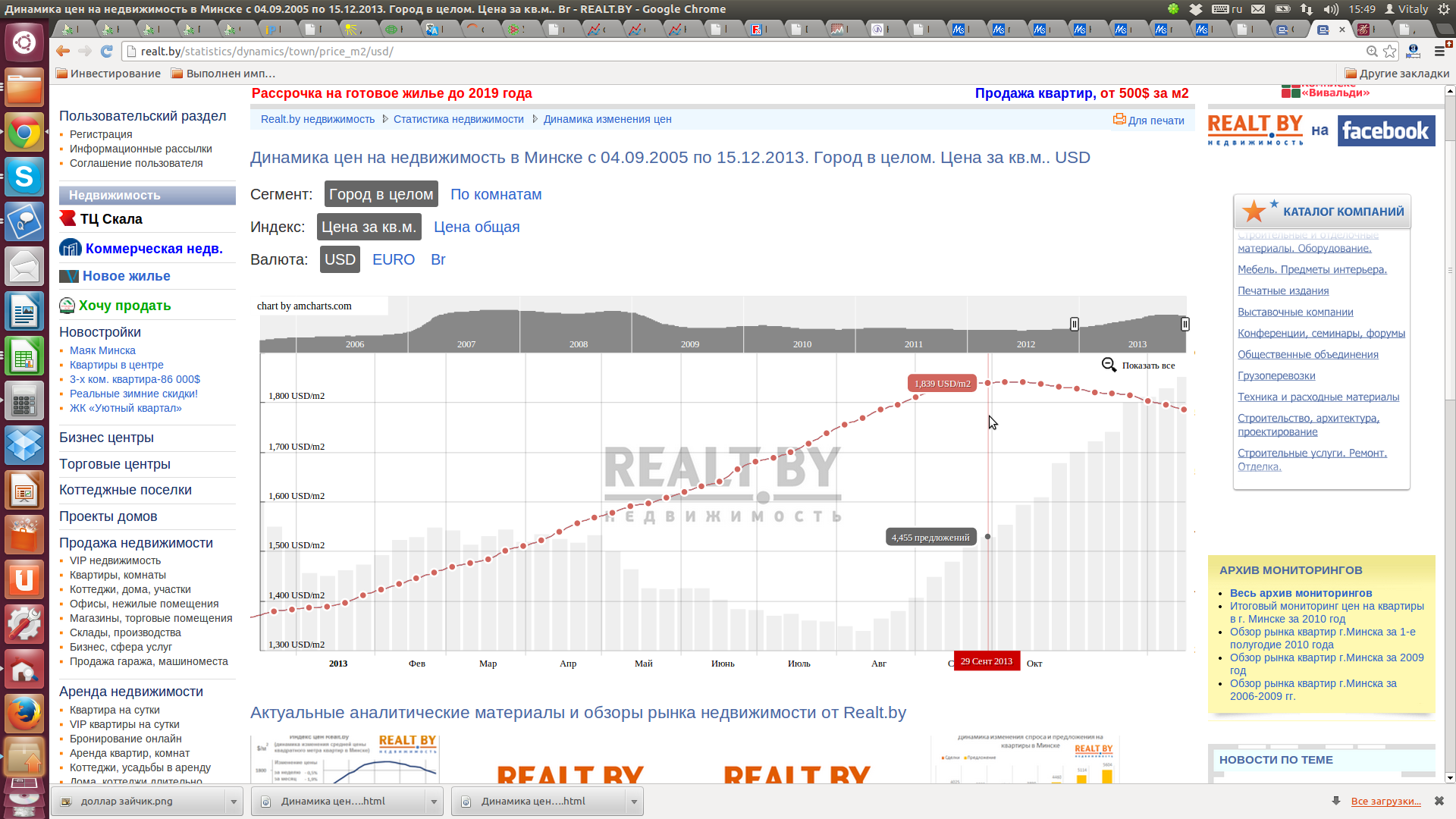The image size is (1456, 819).
Task: Open Регистрация link in user section
Action: coord(101,134)
